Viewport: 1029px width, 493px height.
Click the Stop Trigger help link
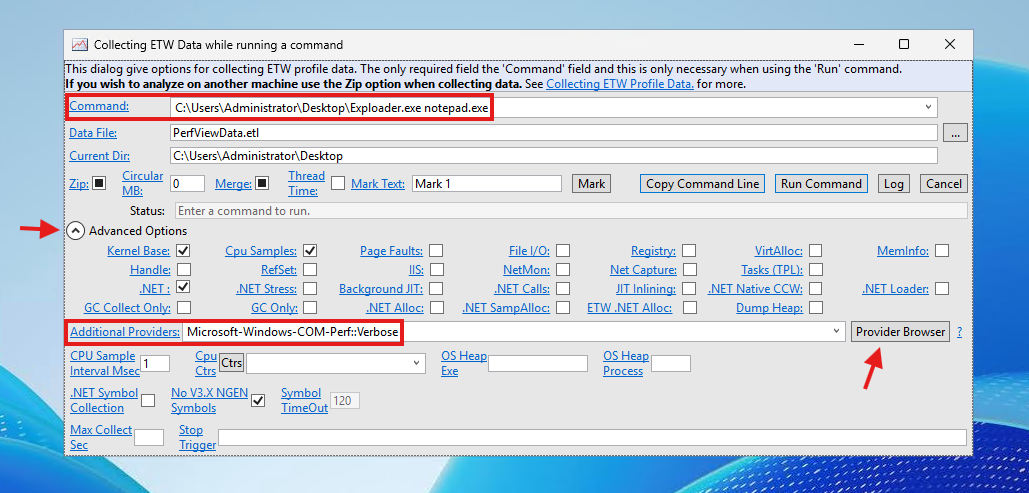198,438
